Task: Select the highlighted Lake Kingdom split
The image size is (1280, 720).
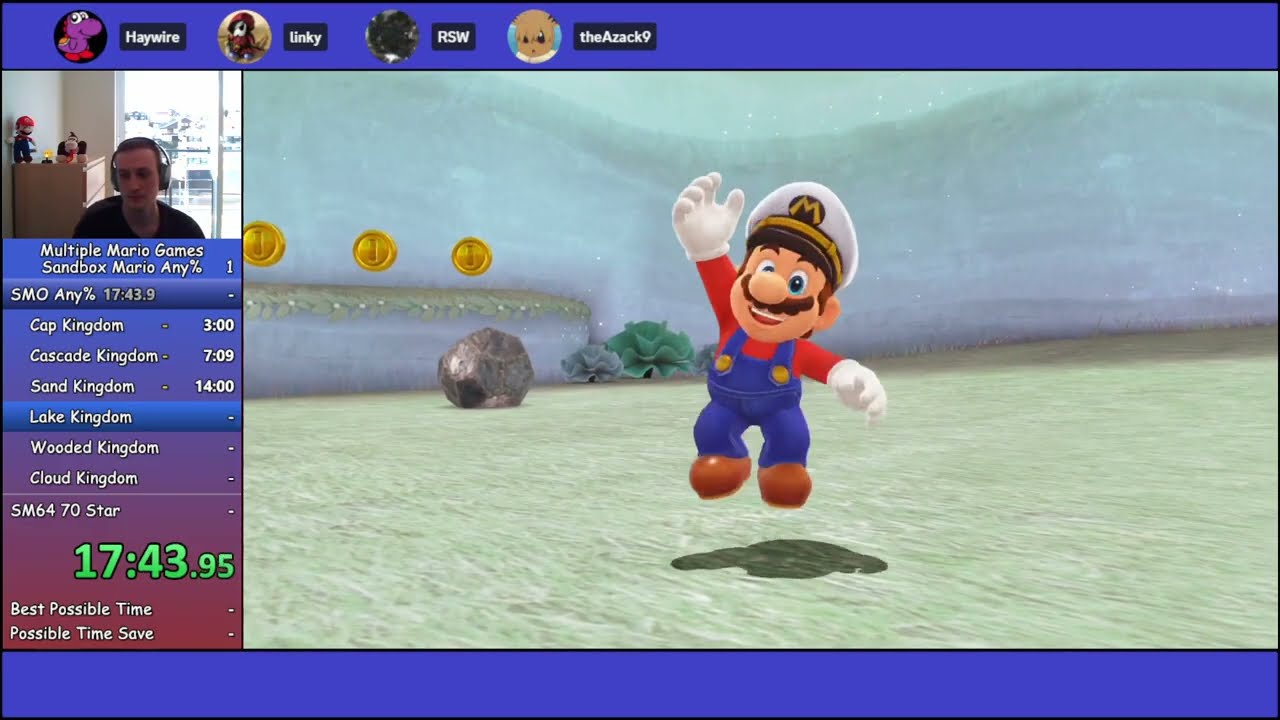Action: point(121,417)
